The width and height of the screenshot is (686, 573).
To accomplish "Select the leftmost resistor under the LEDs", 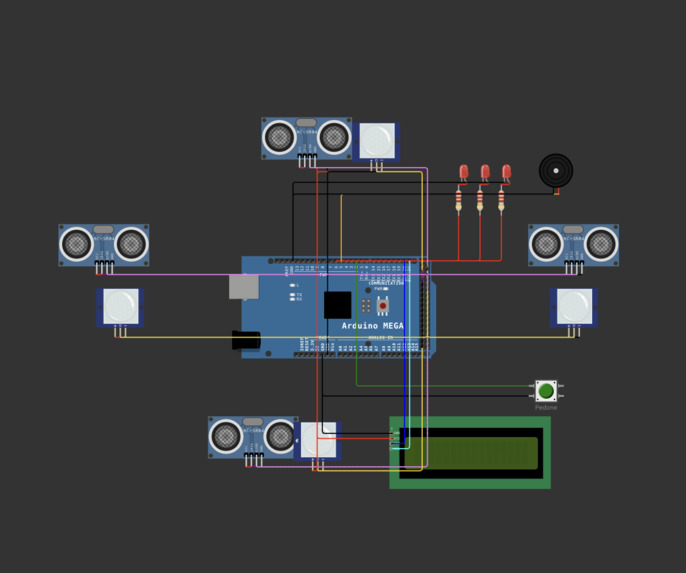I will (458, 201).
